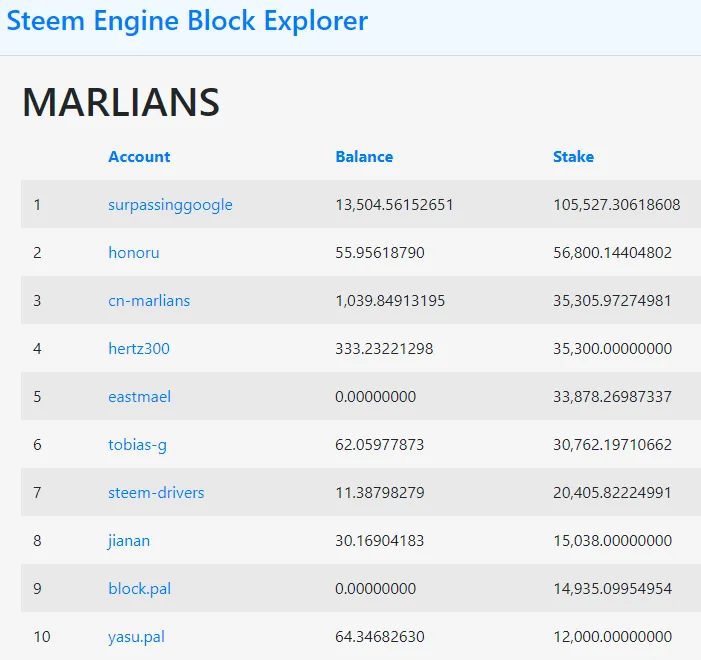This screenshot has width=701, height=660.
Task: Open the hertz300 account link
Action: coord(139,348)
